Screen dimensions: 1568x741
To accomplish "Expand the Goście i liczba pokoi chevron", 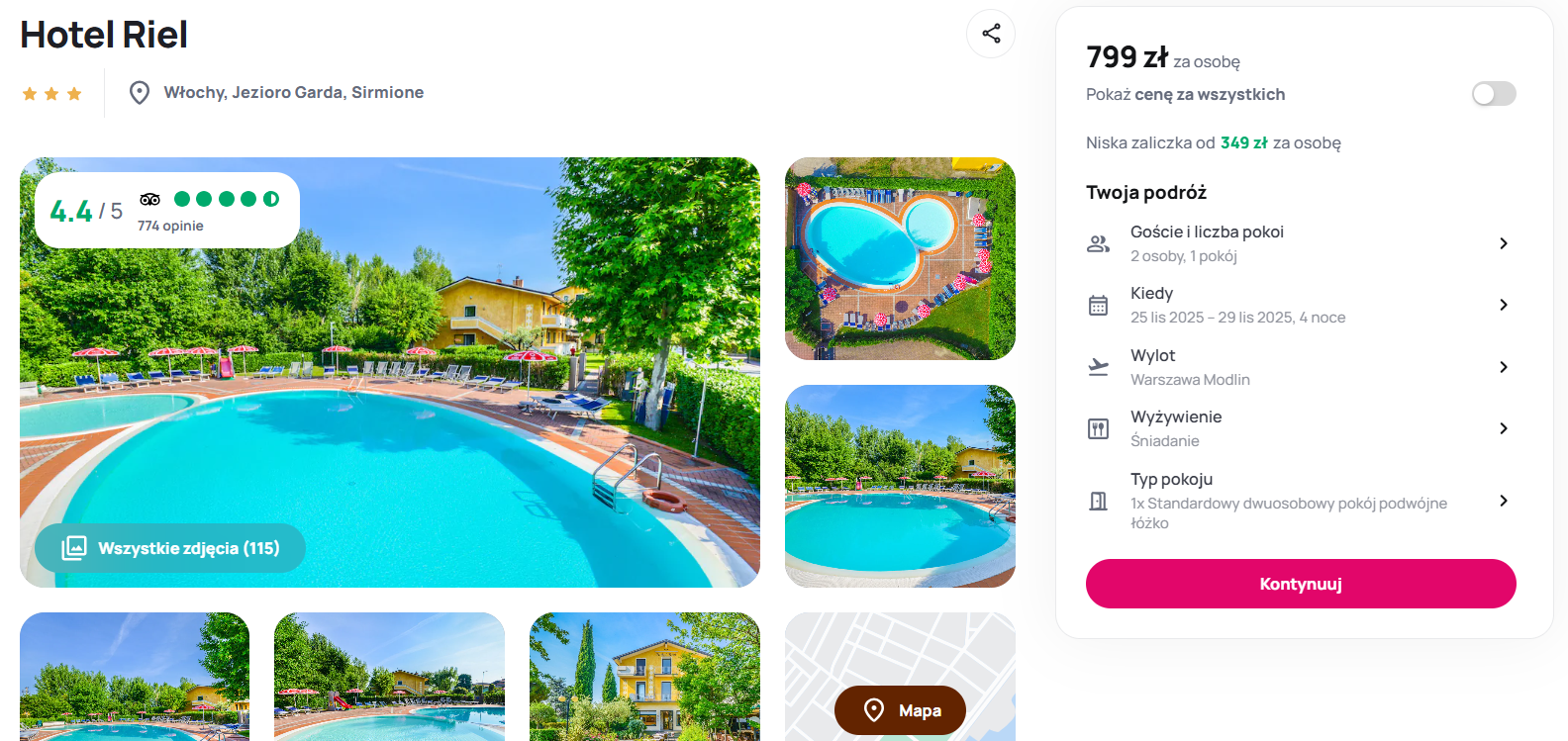I will click(x=1504, y=243).
